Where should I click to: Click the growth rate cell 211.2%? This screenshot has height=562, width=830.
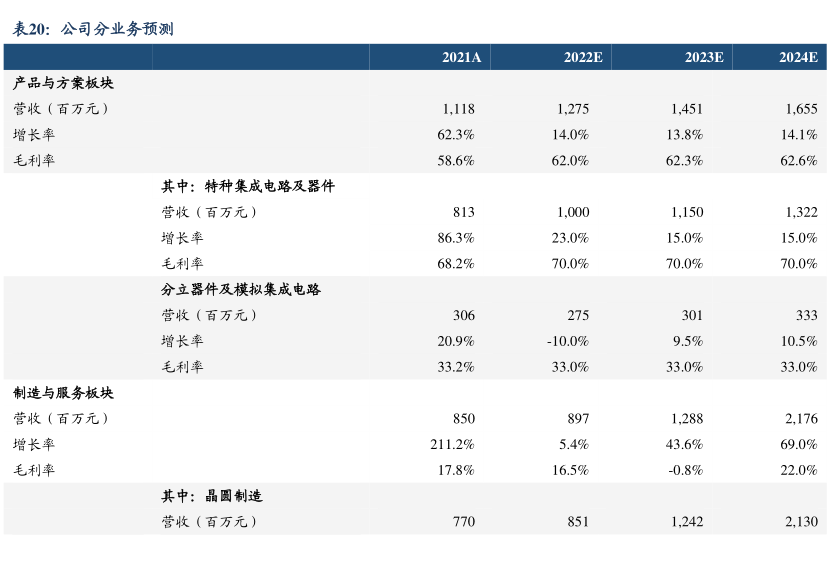pyautogui.click(x=452, y=445)
